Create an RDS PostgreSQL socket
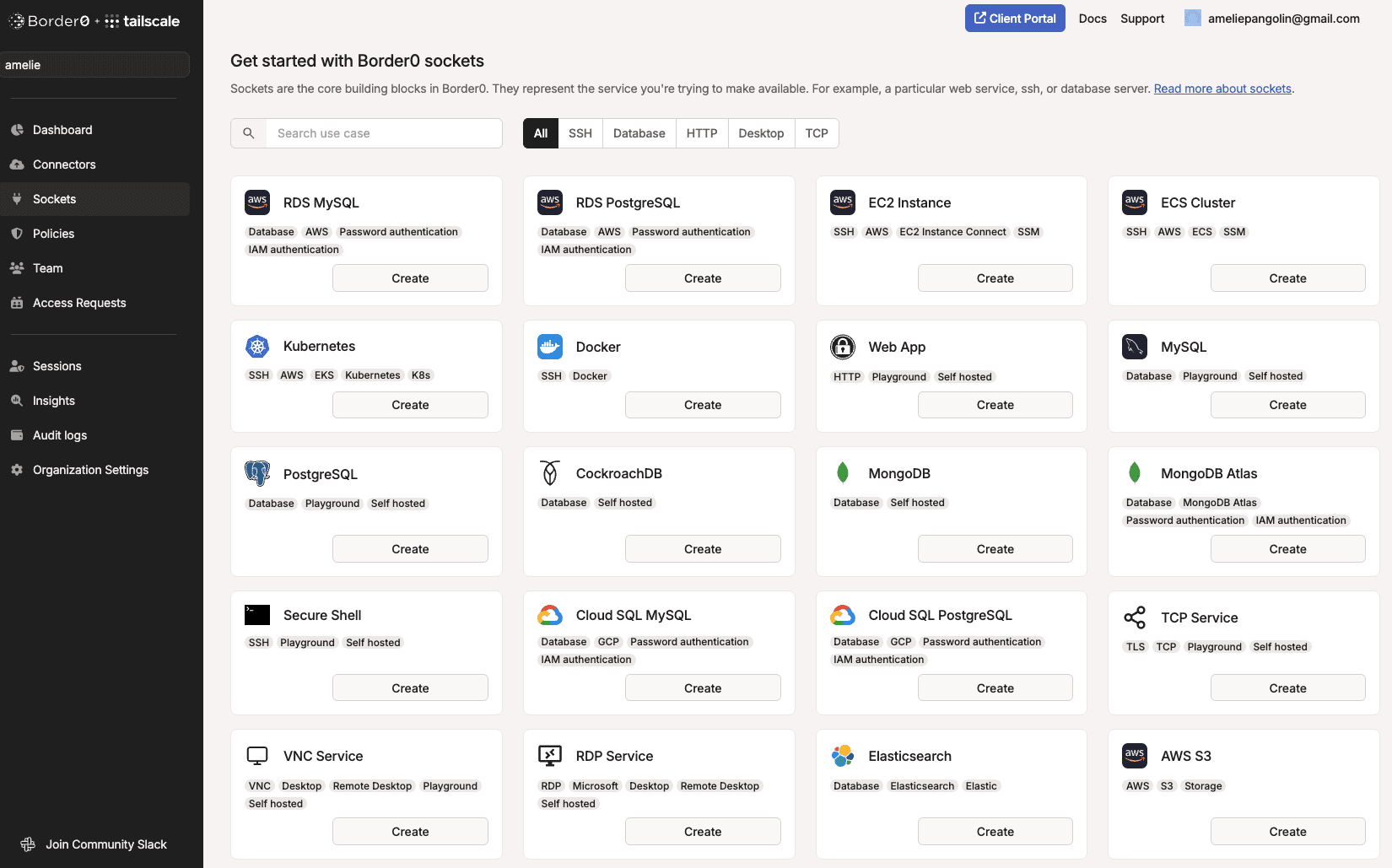1392x868 pixels. click(703, 278)
